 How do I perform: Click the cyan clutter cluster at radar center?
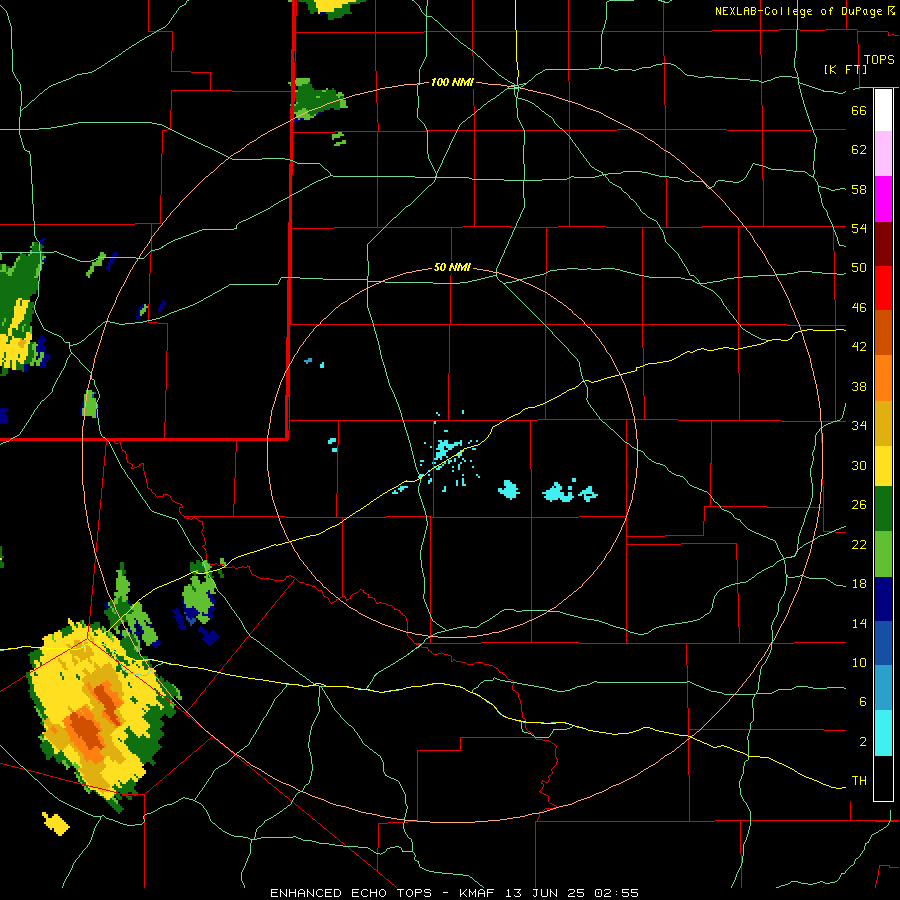[447, 449]
